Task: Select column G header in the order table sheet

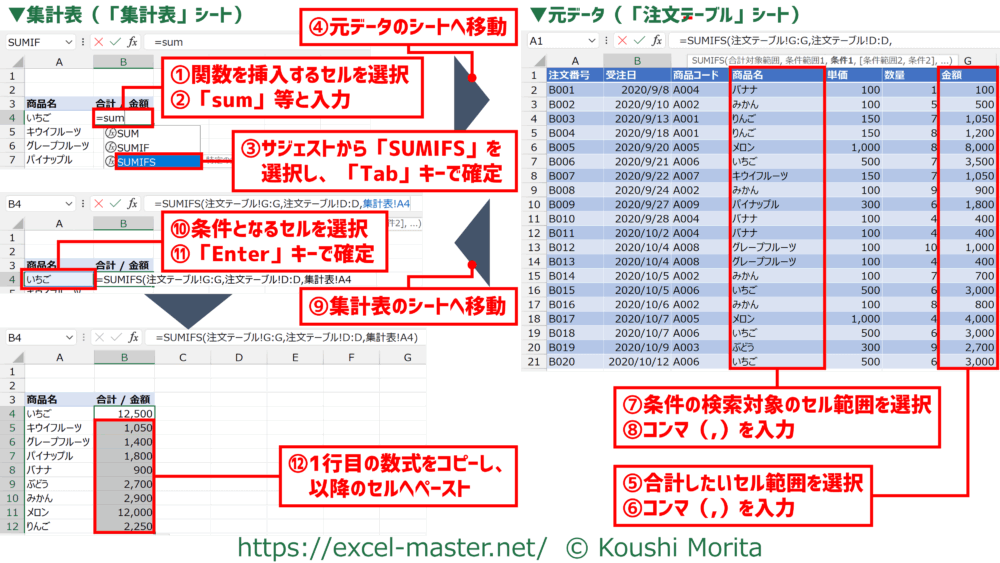Action: 967,60
